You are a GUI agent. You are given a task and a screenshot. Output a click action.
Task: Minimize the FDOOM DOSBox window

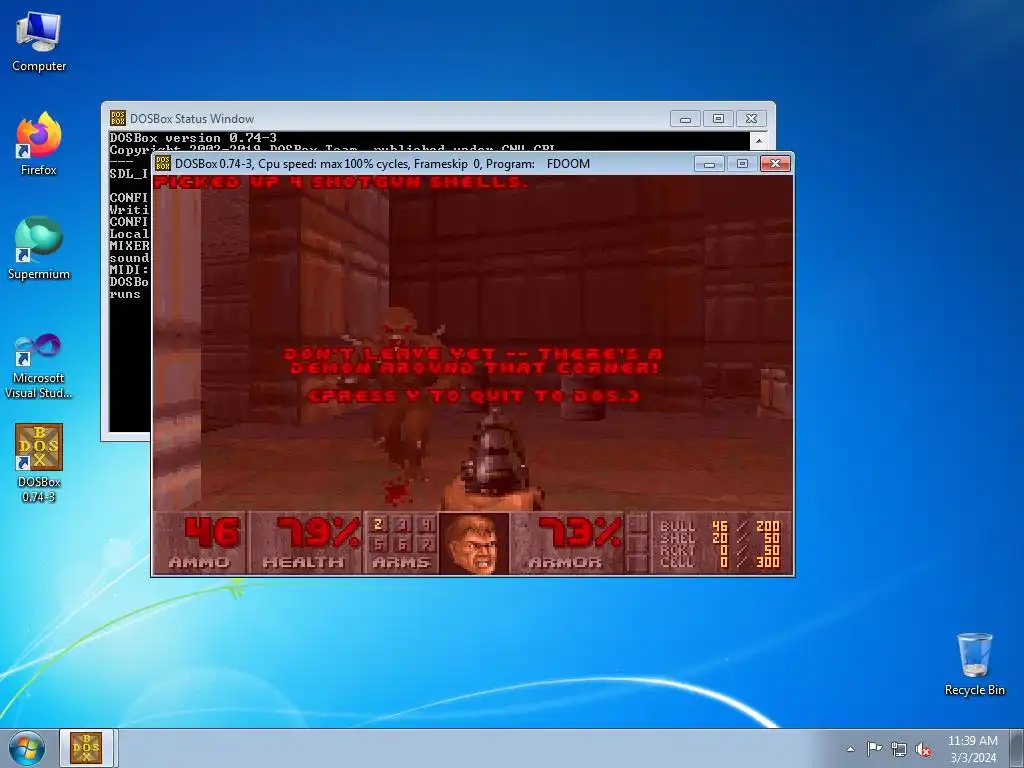(709, 164)
